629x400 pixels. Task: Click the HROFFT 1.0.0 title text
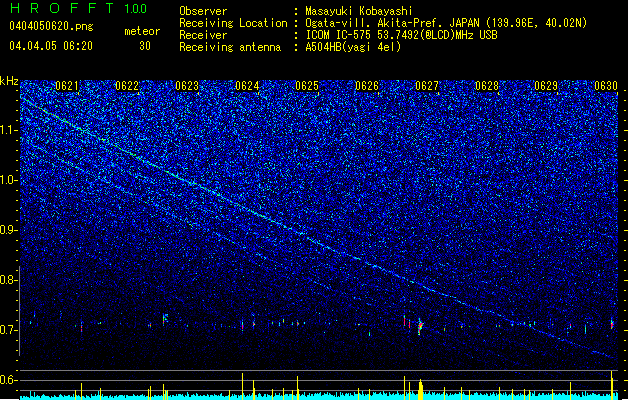point(79,8)
